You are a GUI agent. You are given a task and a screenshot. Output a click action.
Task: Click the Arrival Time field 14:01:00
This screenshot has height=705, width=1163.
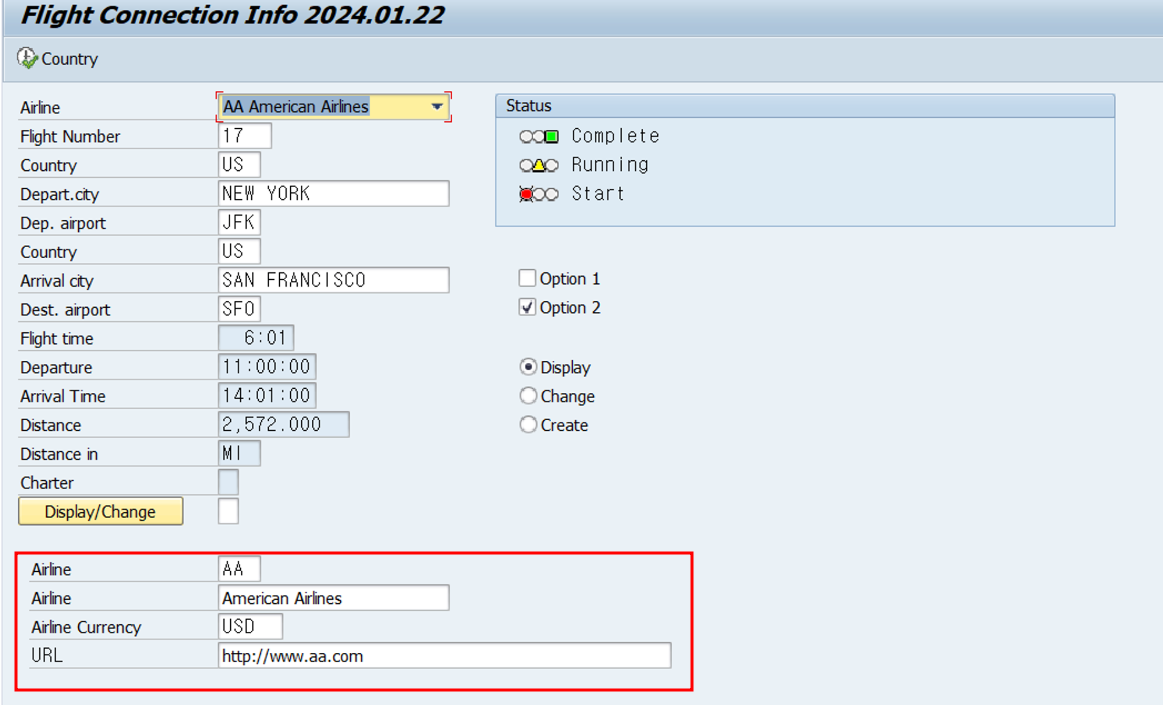pos(267,396)
